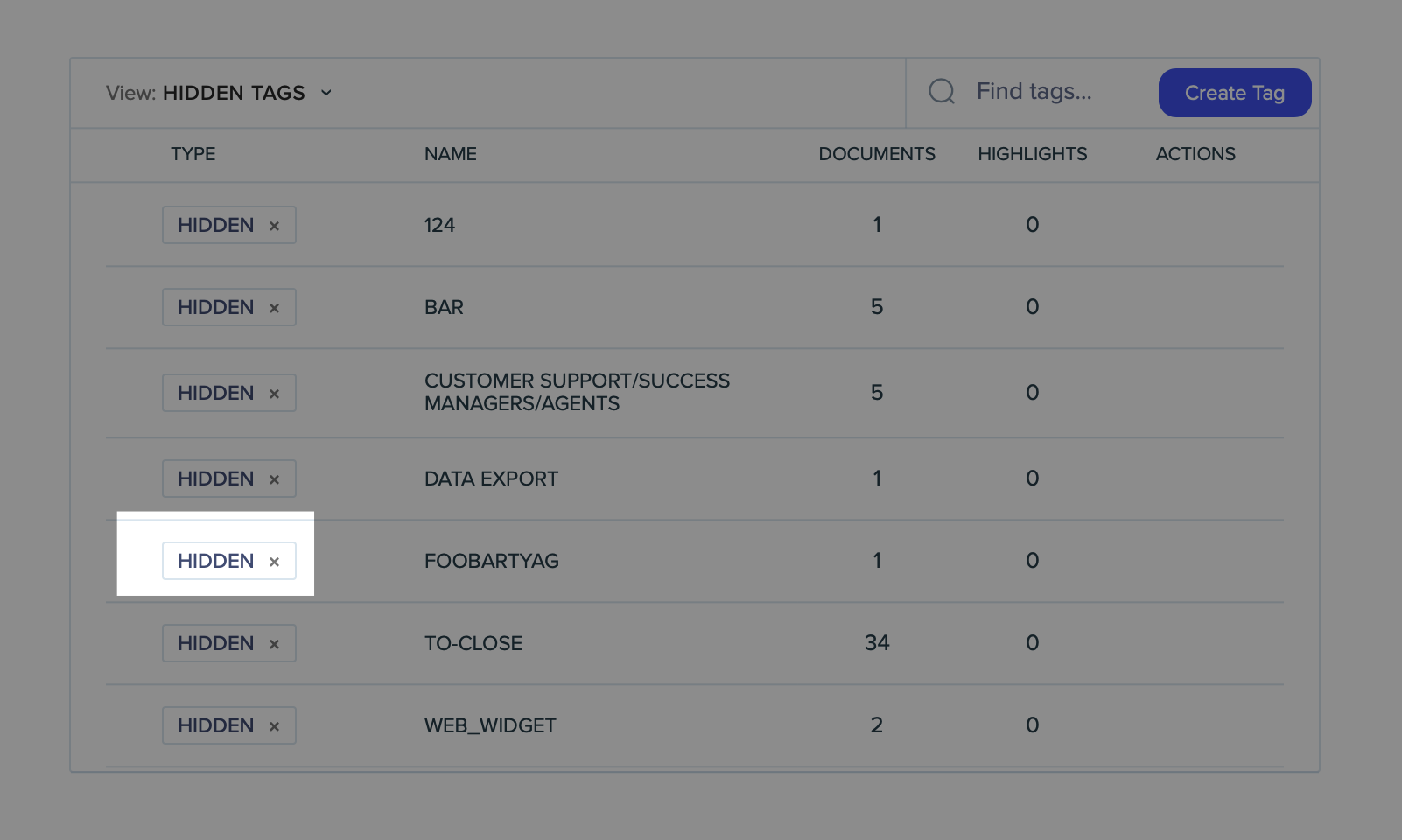
Task: Click highlights count 0 for FOOBARTYAG
Action: click(x=1033, y=561)
